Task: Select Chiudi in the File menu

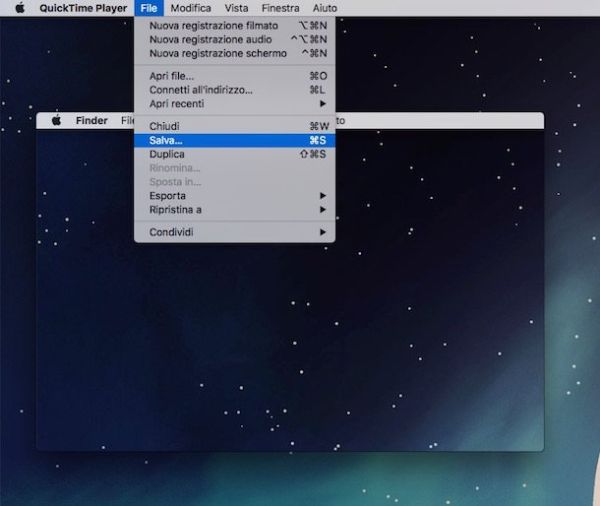Action: pyautogui.click(x=164, y=126)
